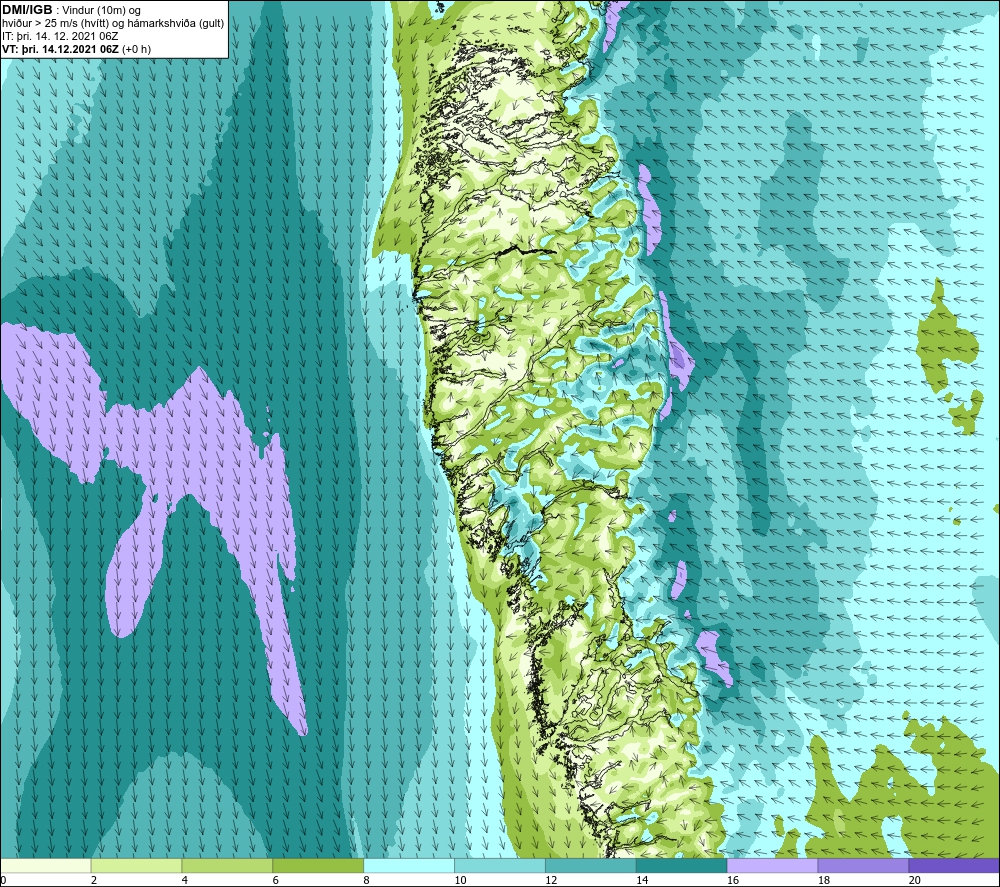1000x887 pixels.
Task: Click the 2-4 m/s light green legend swatch
Action: tap(136, 865)
